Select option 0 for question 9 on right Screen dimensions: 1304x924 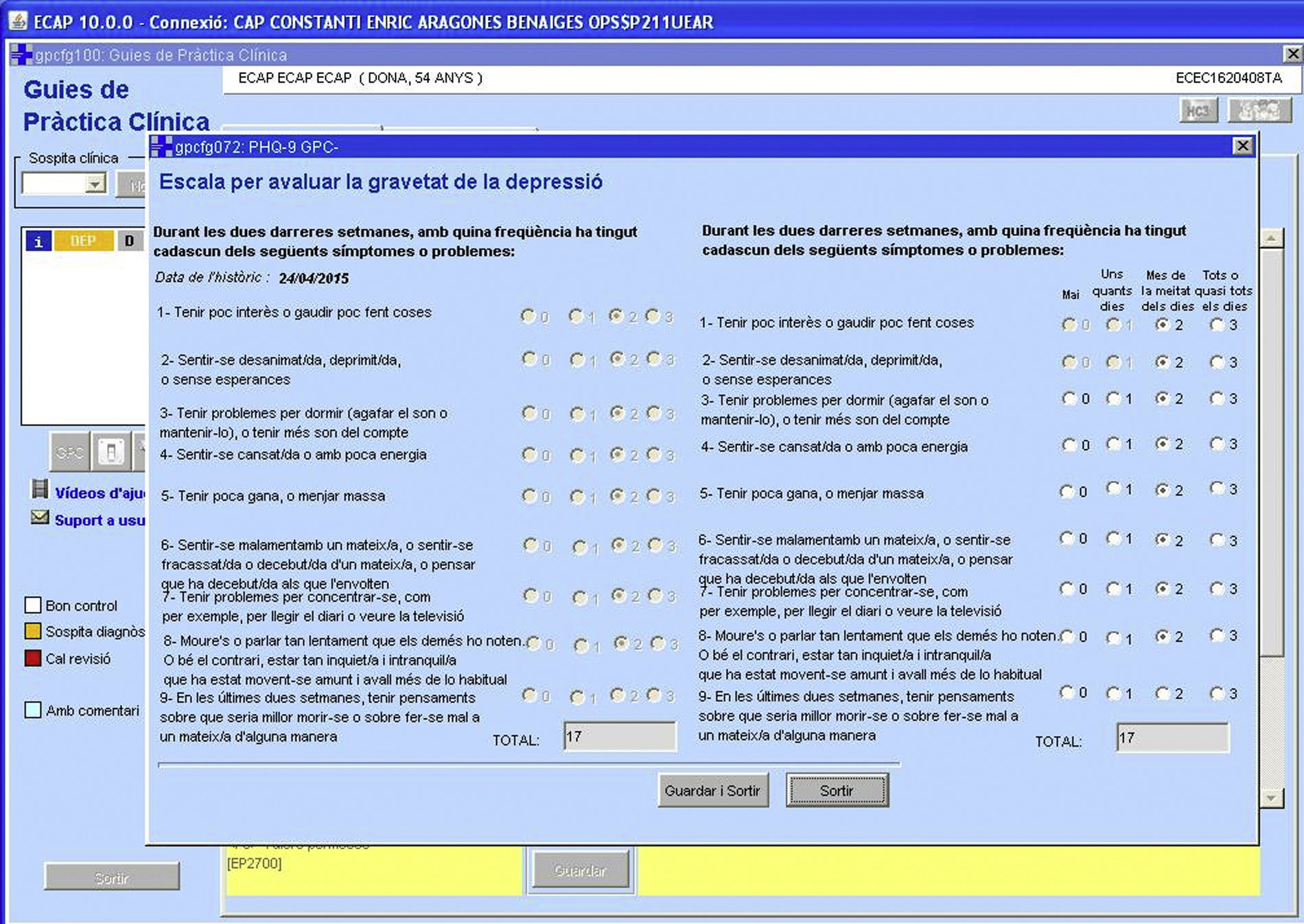1067,693
